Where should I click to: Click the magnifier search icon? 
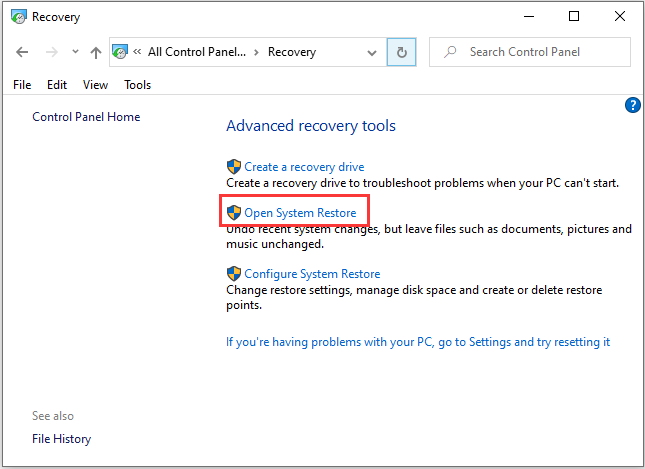click(x=450, y=52)
